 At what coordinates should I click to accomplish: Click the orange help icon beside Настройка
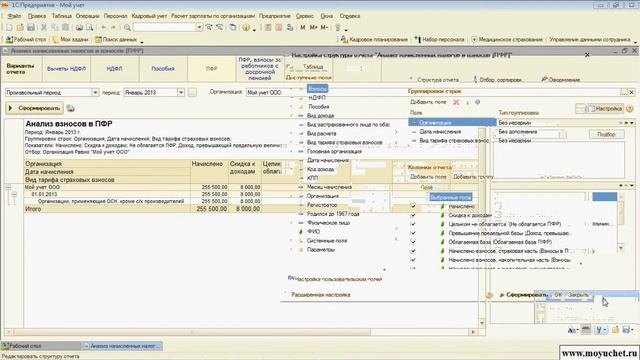(630, 109)
